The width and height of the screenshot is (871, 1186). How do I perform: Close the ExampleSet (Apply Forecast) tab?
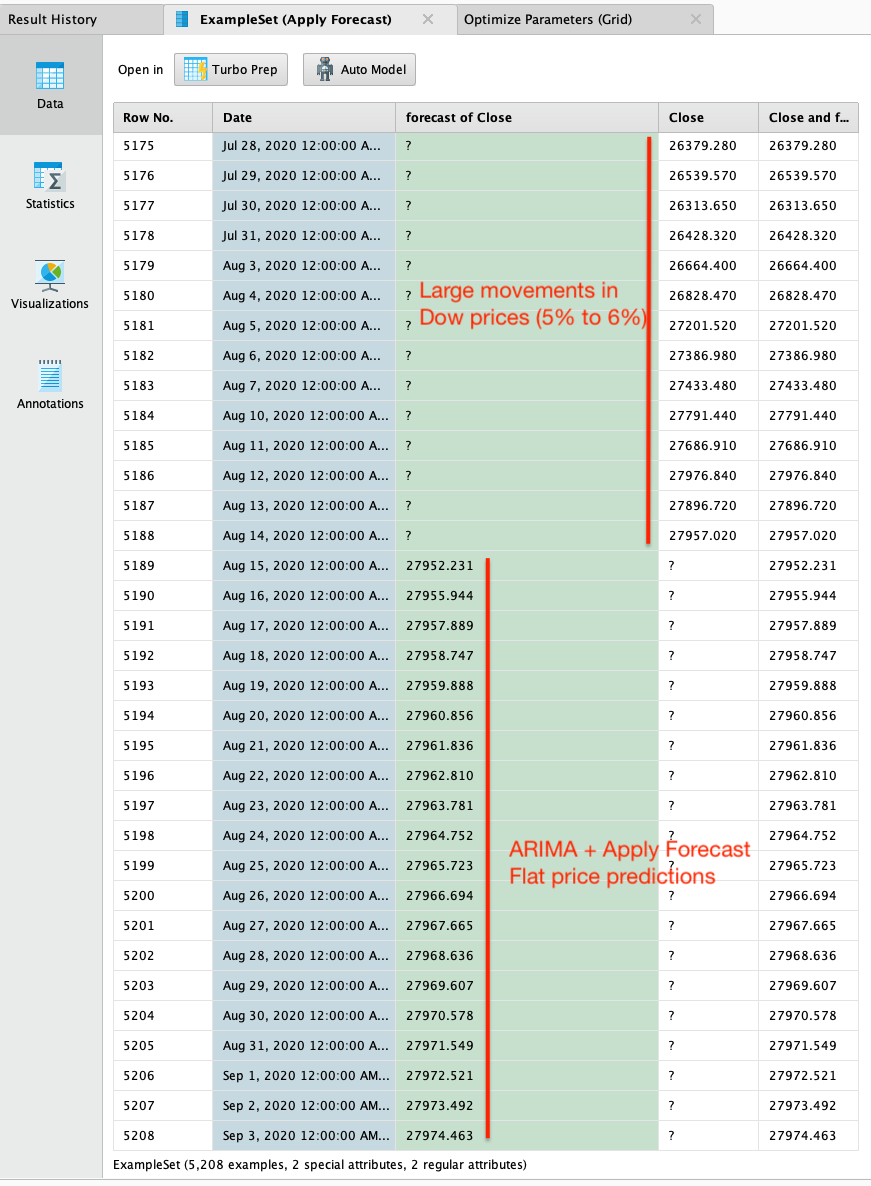tap(428, 20)
